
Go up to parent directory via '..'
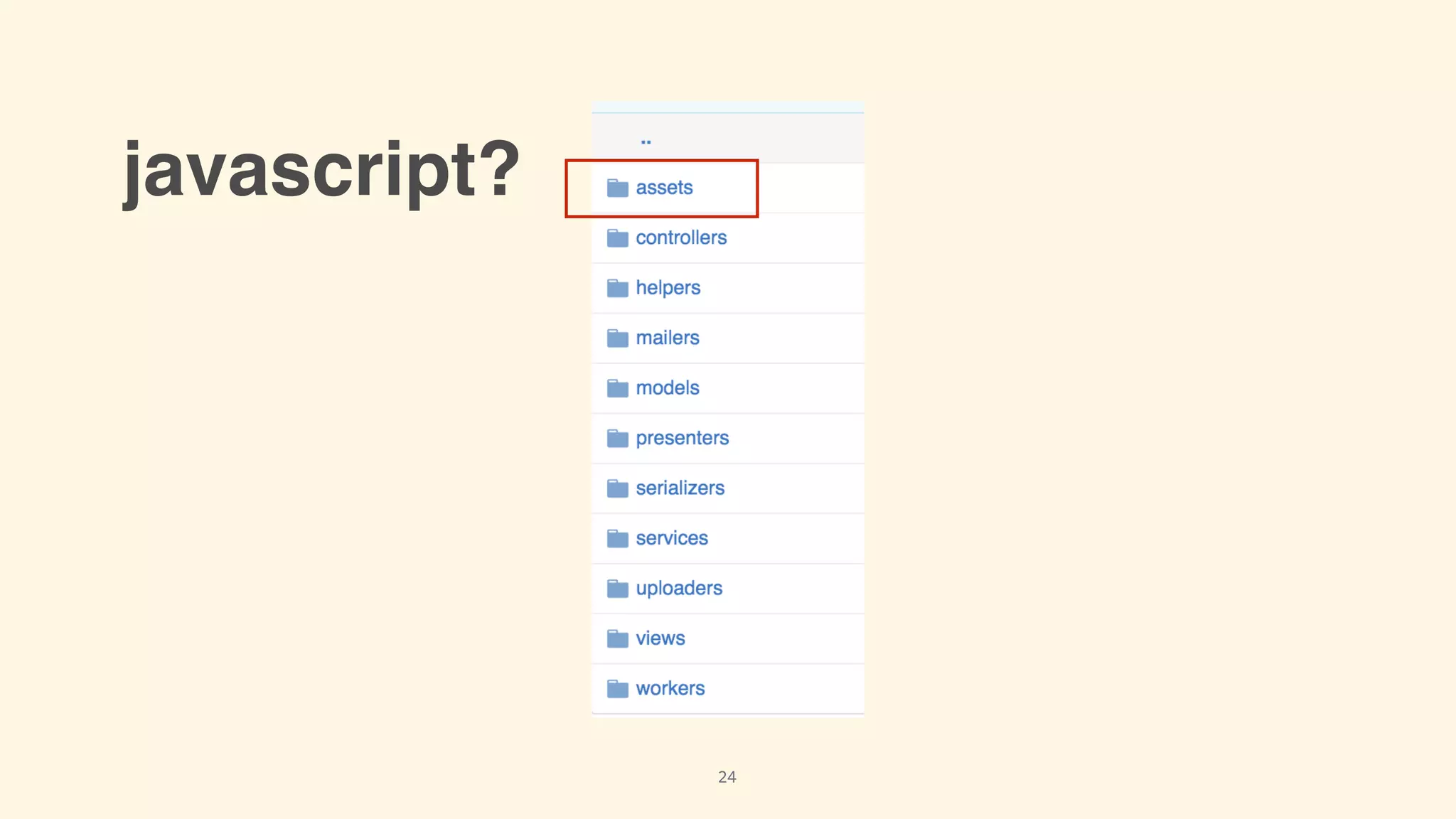[646, 141]
